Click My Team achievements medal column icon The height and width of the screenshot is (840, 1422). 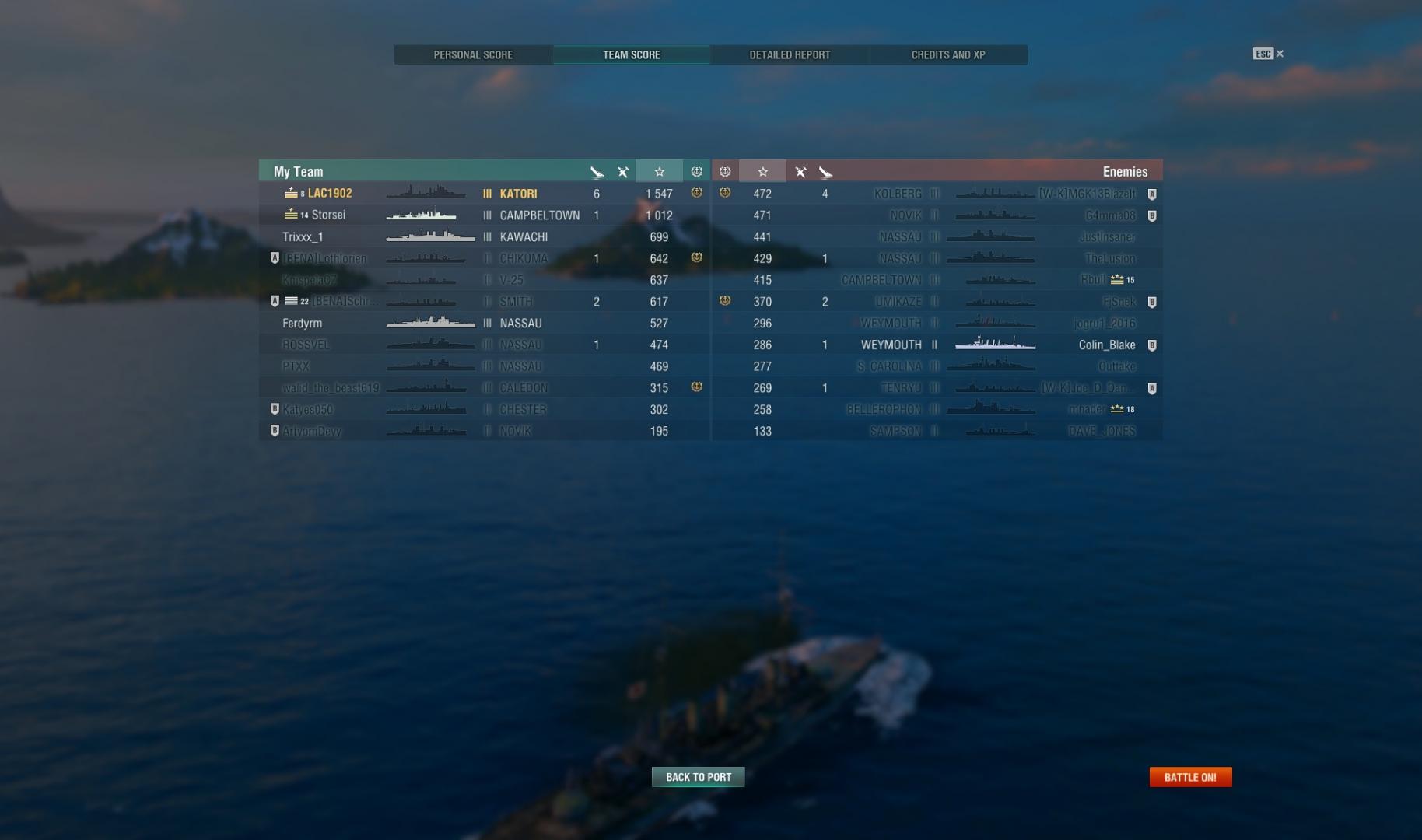696,171
